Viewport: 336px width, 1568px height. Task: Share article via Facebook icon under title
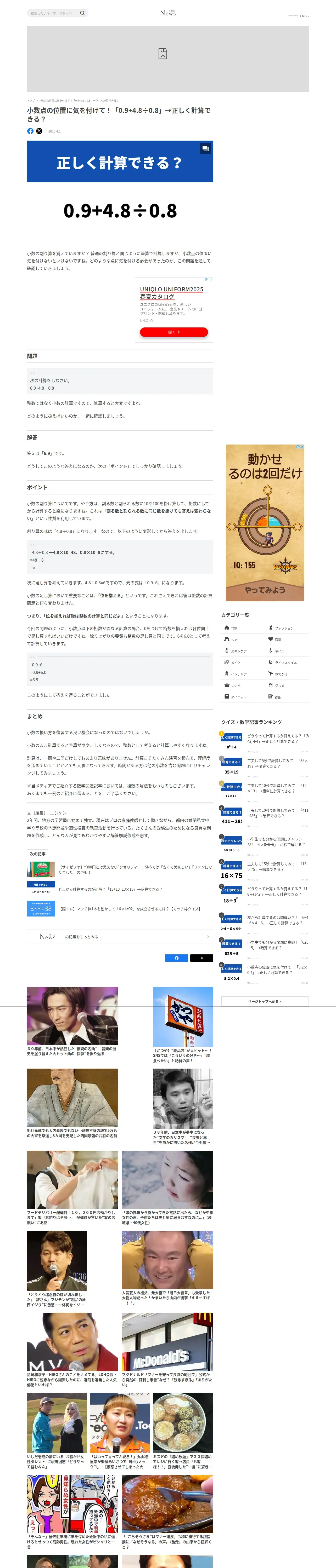point(31,131)
